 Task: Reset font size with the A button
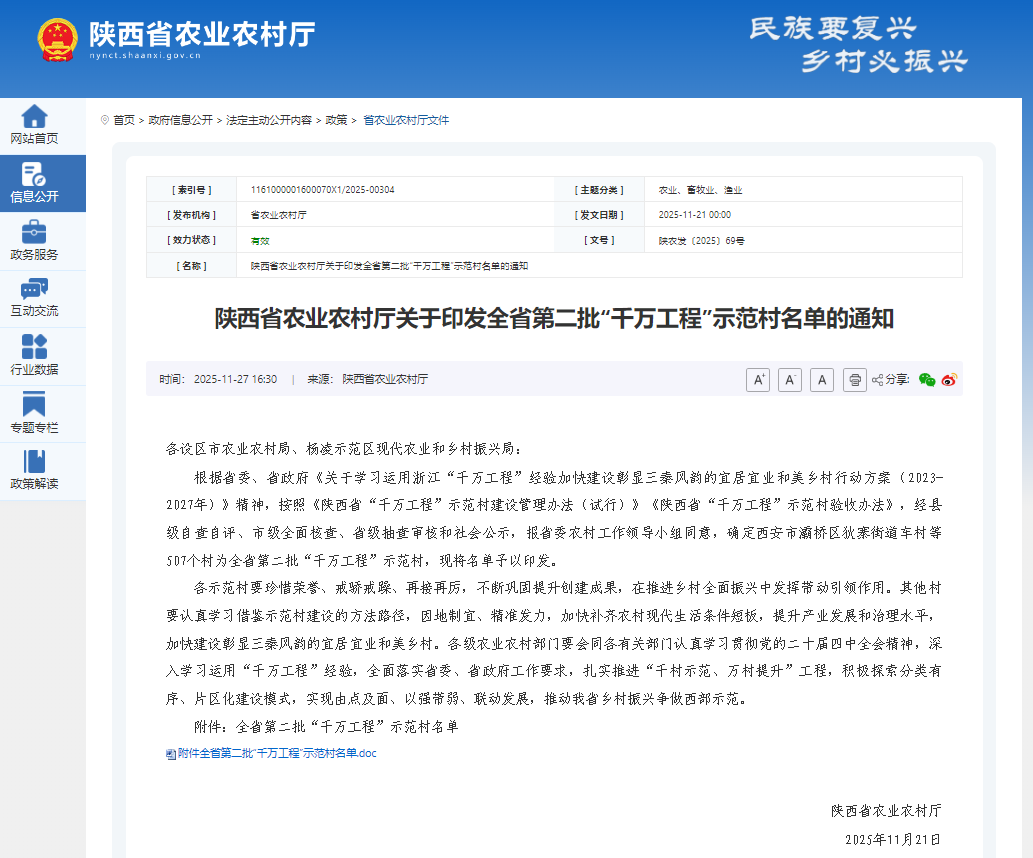click(822, 380)
